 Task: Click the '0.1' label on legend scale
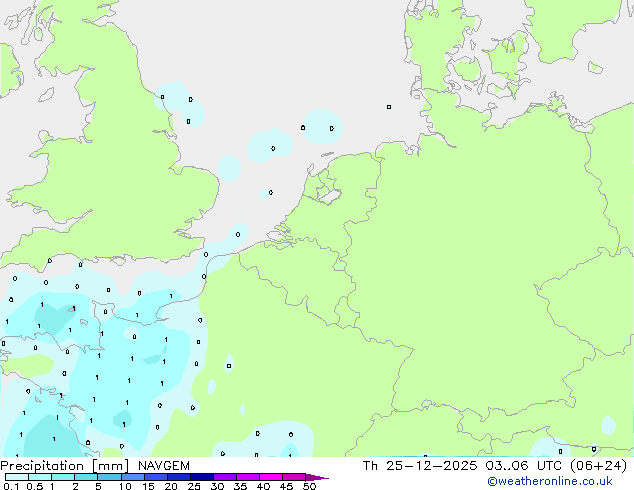tap(11, 486)
